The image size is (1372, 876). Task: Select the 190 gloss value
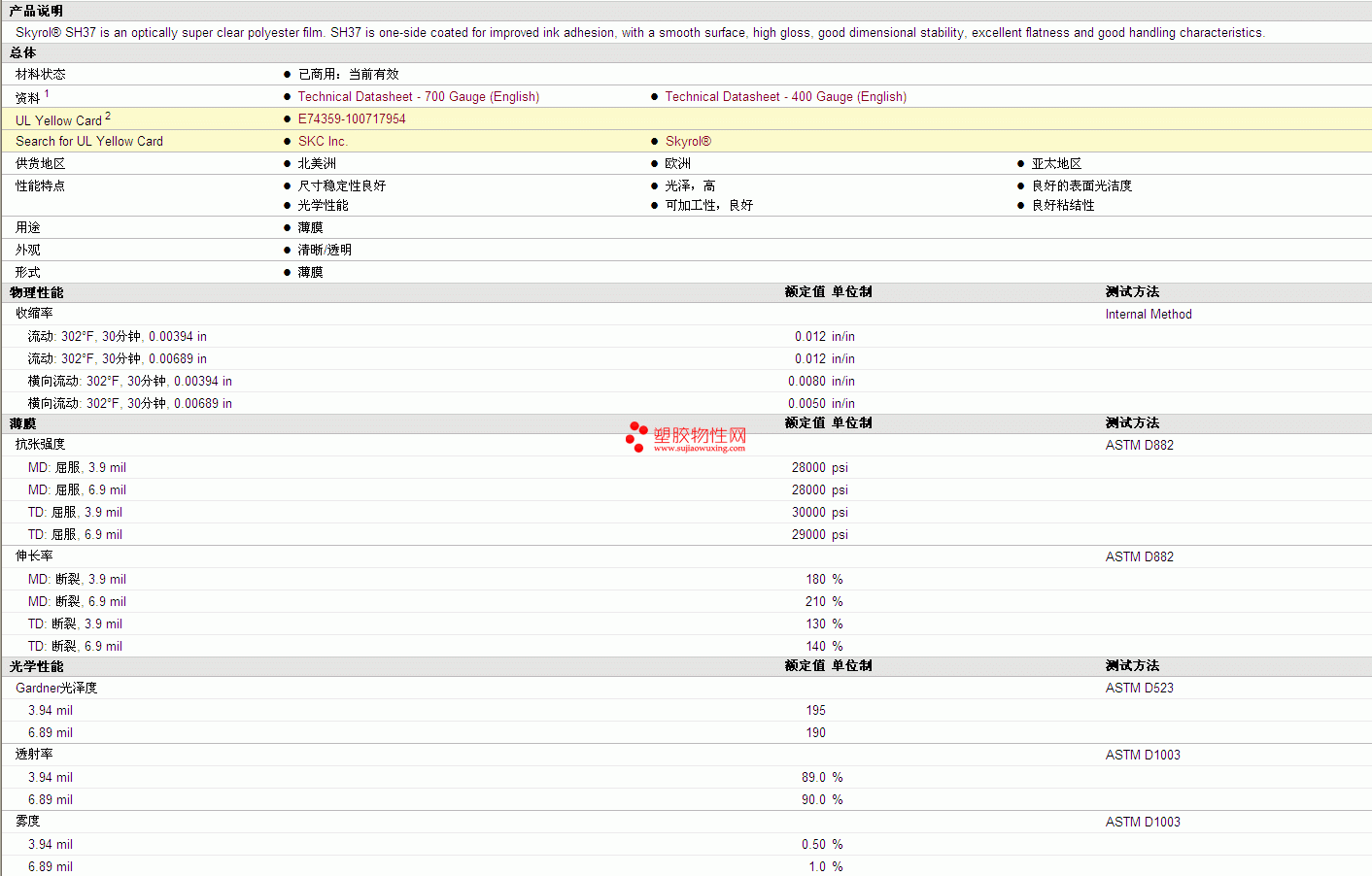(x=815, y=732)
